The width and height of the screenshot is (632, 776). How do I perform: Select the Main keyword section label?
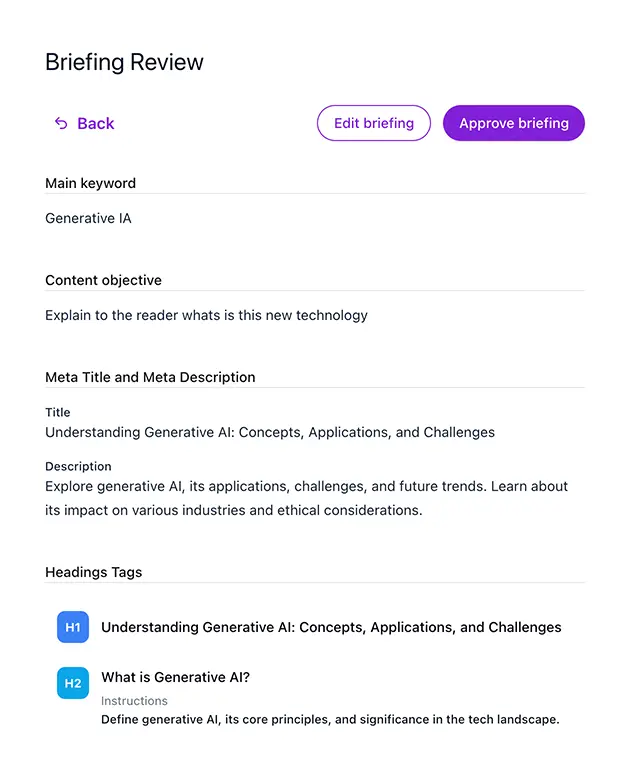point(90,183)
